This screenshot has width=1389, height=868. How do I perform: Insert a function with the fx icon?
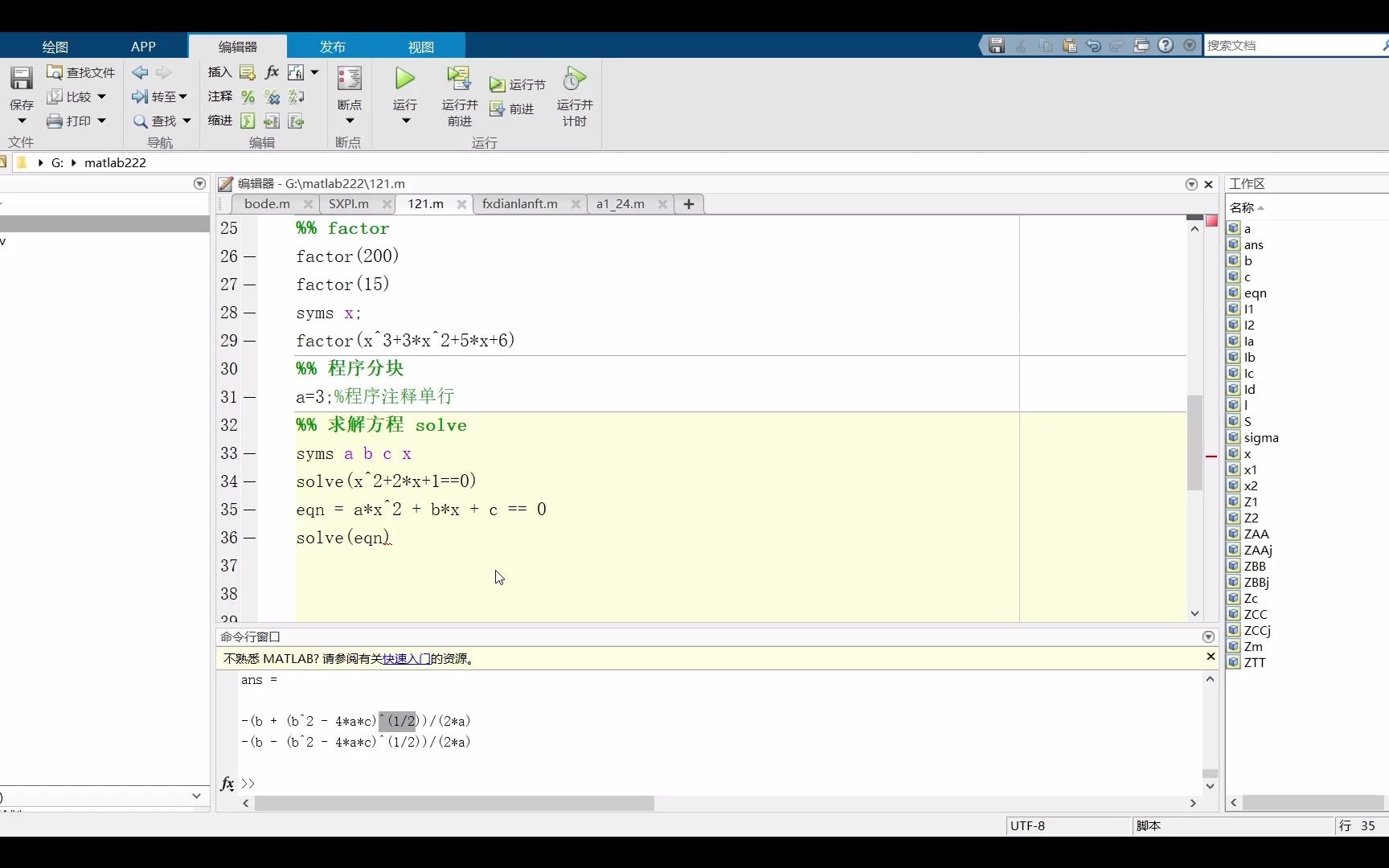[272, 72]
